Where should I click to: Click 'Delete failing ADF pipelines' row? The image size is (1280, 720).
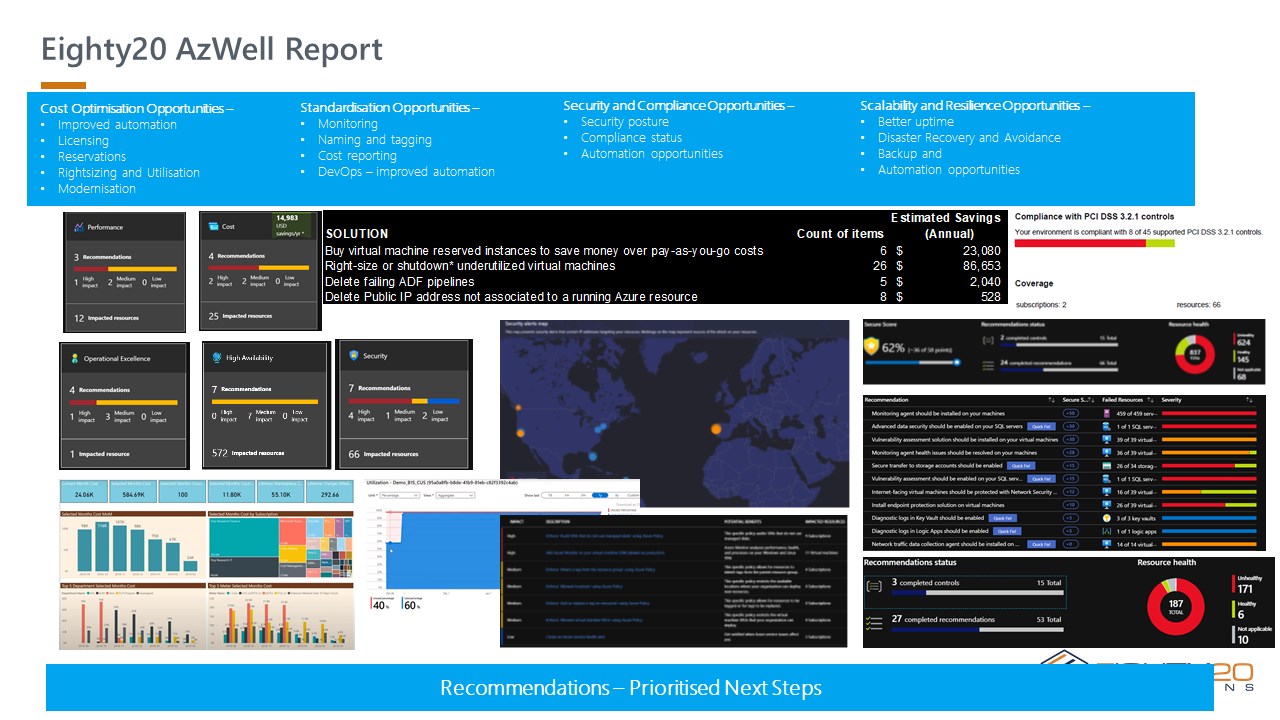(x=664, y=281)
